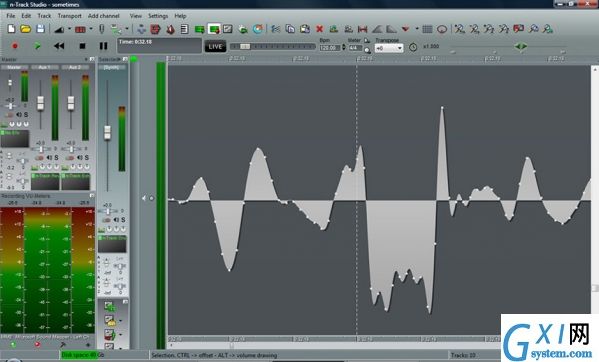
Task: Stop playback with the square stop button
Action: tap(82, 46)
